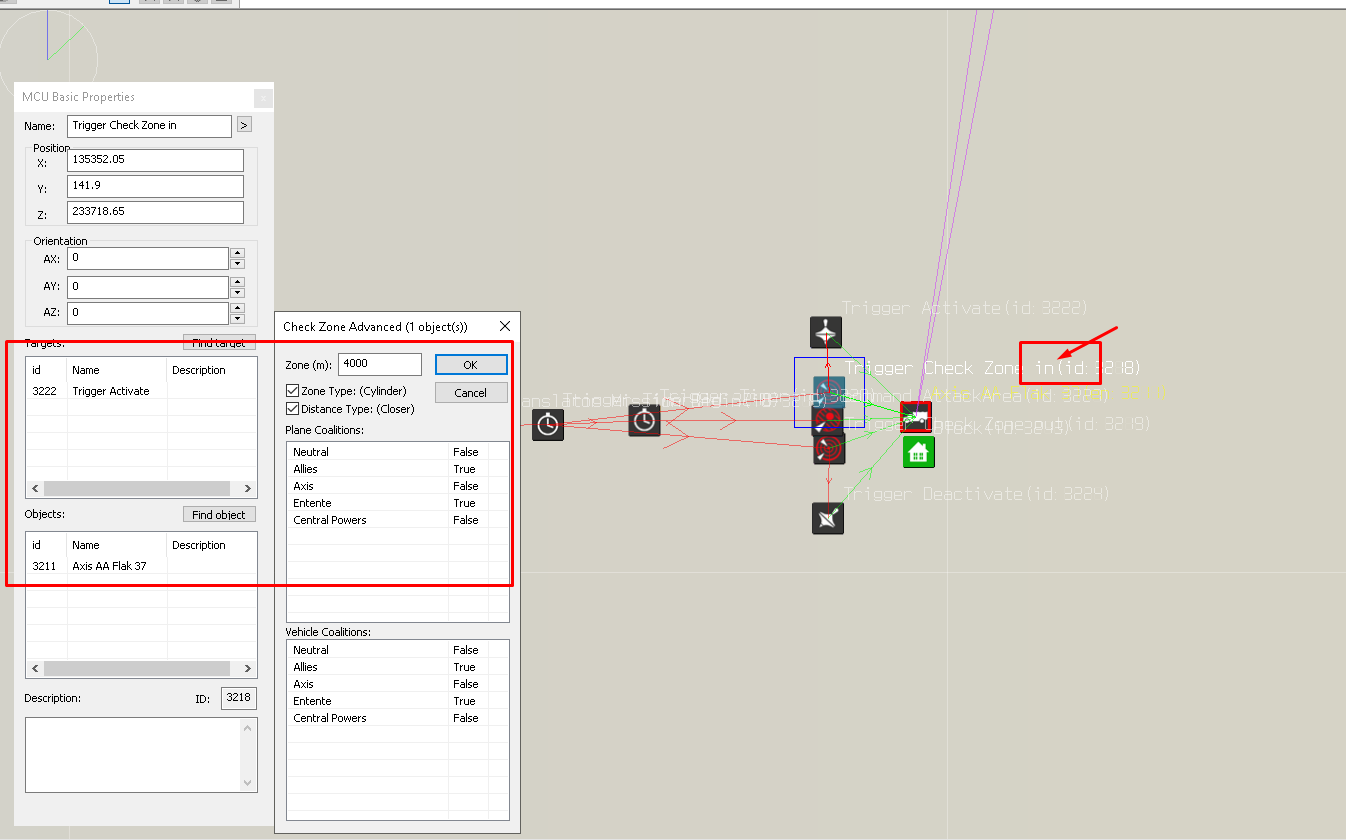Click OK in Check Zone Advanced

point(471,365)
